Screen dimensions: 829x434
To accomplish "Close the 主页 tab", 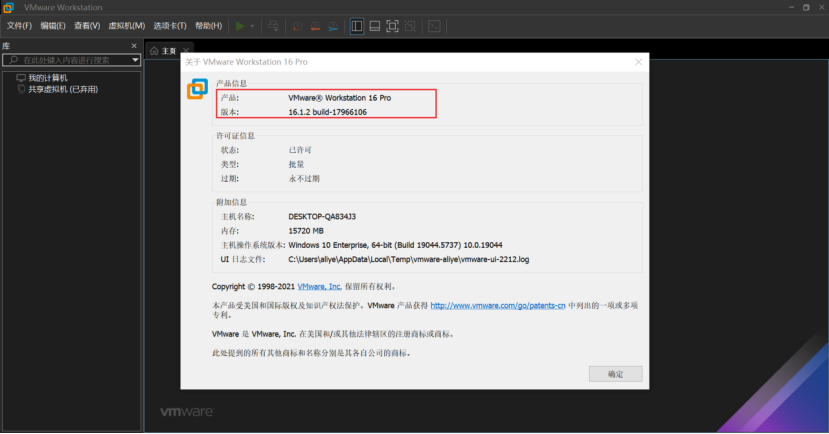I will point(186,51).
